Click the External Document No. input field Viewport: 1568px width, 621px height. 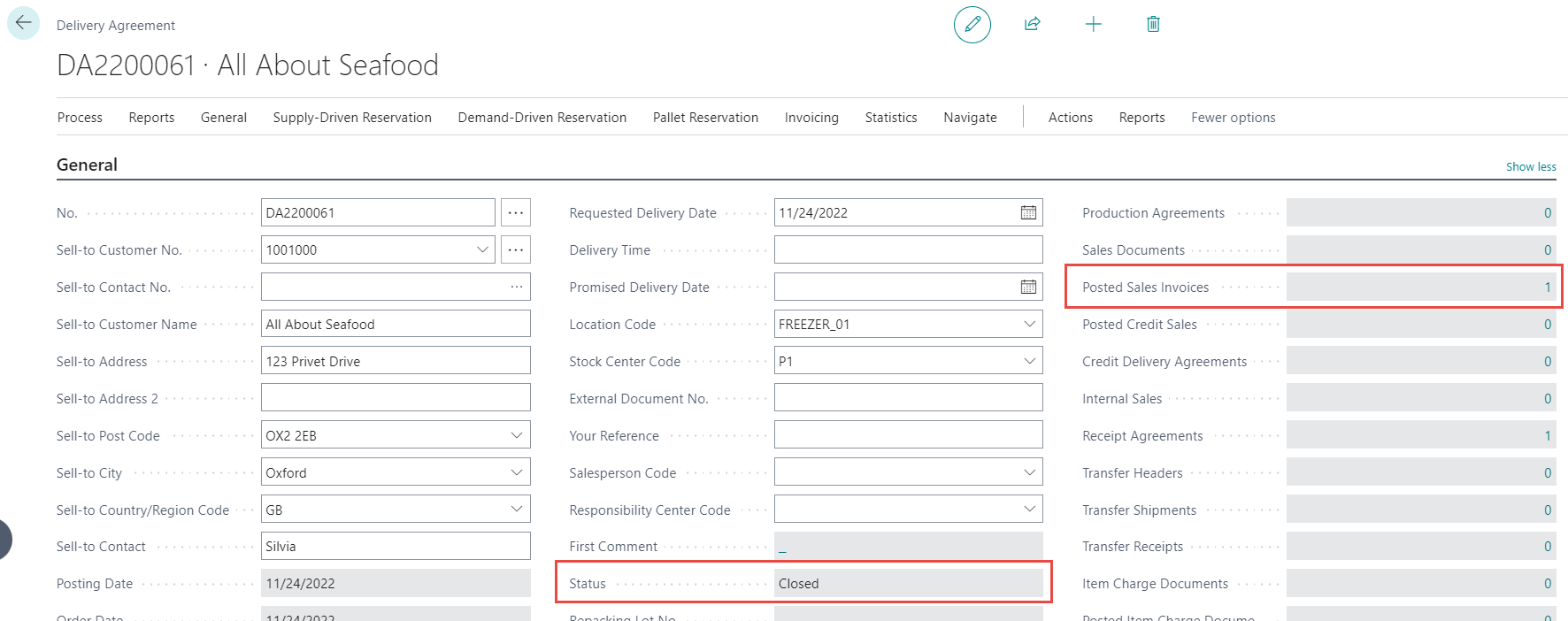[x=908, y=399]
